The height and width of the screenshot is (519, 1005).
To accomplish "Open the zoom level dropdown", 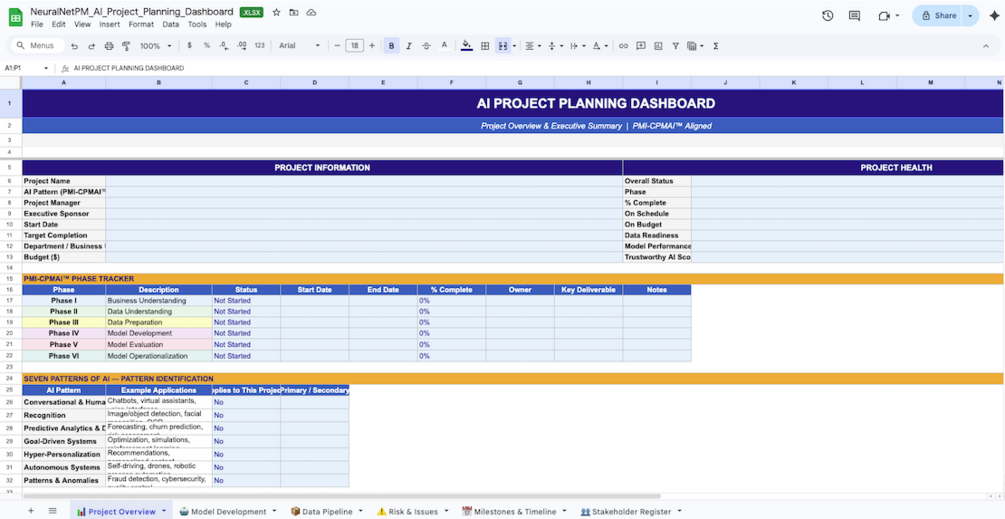I will pyautogui.click(x=156, y=46).
